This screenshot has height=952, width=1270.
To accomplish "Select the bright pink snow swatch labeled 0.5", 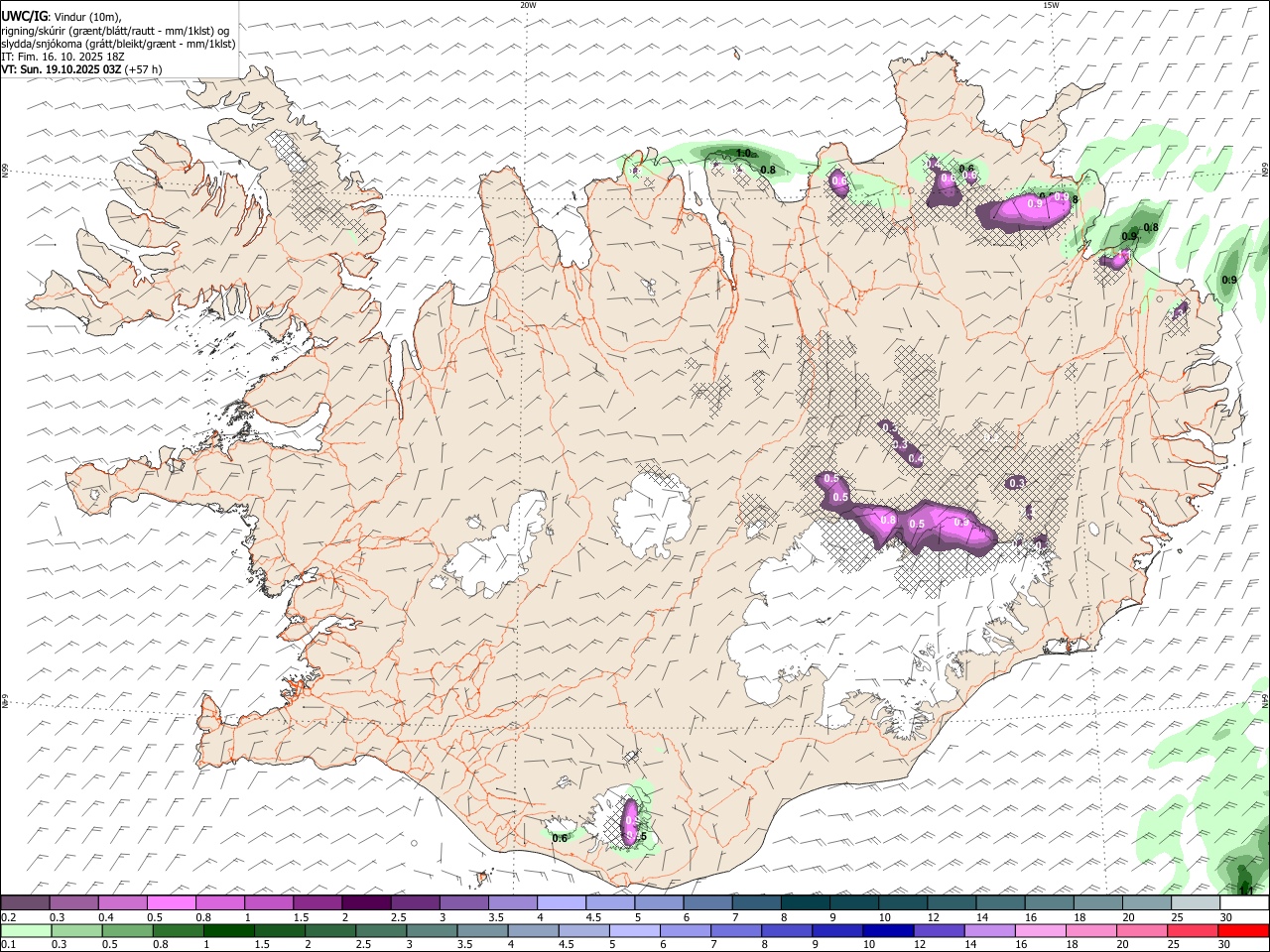I will coord(171,902).
